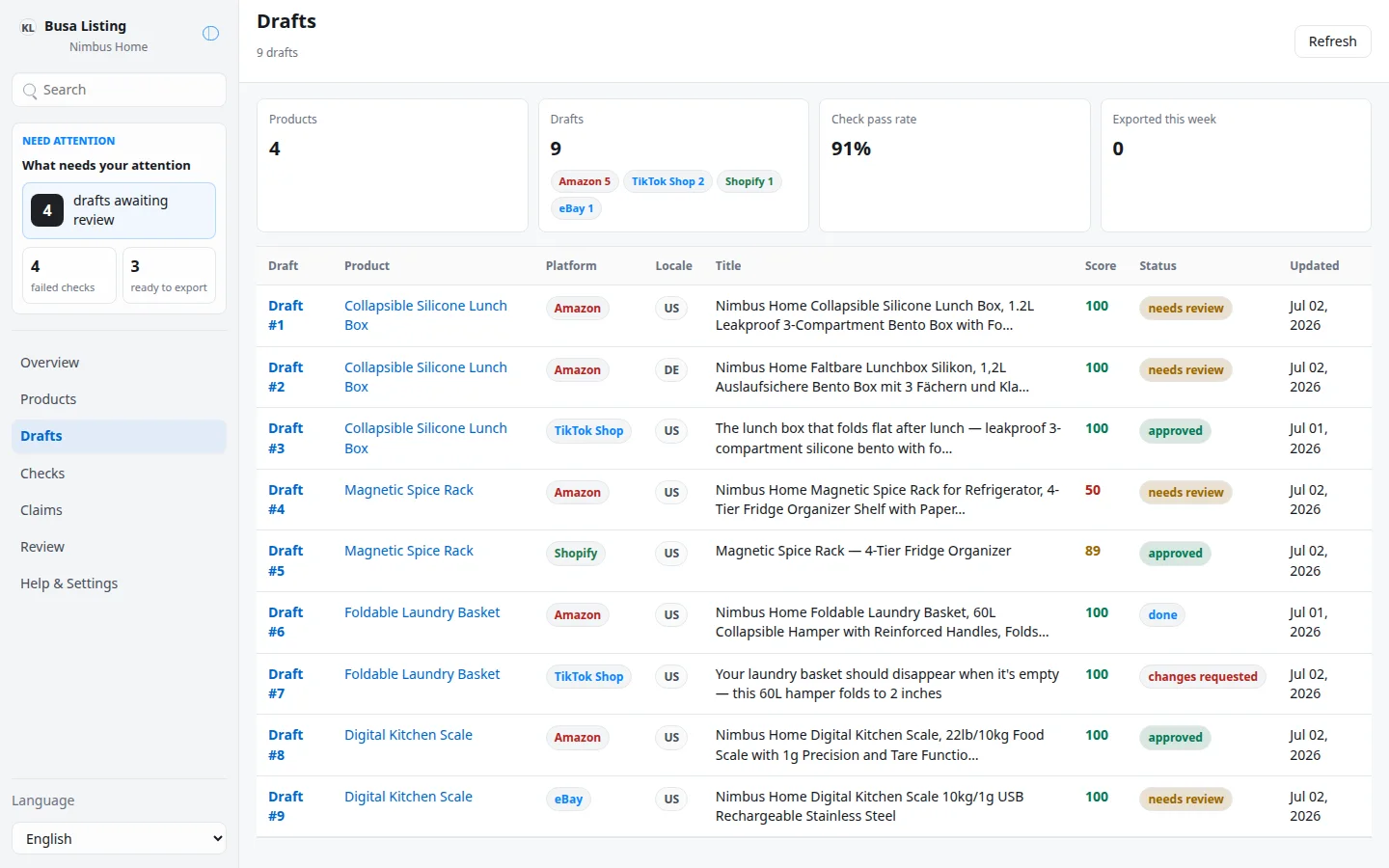Open Foldable Laundry Basket product in Draft #7 row

click(422, 674)
